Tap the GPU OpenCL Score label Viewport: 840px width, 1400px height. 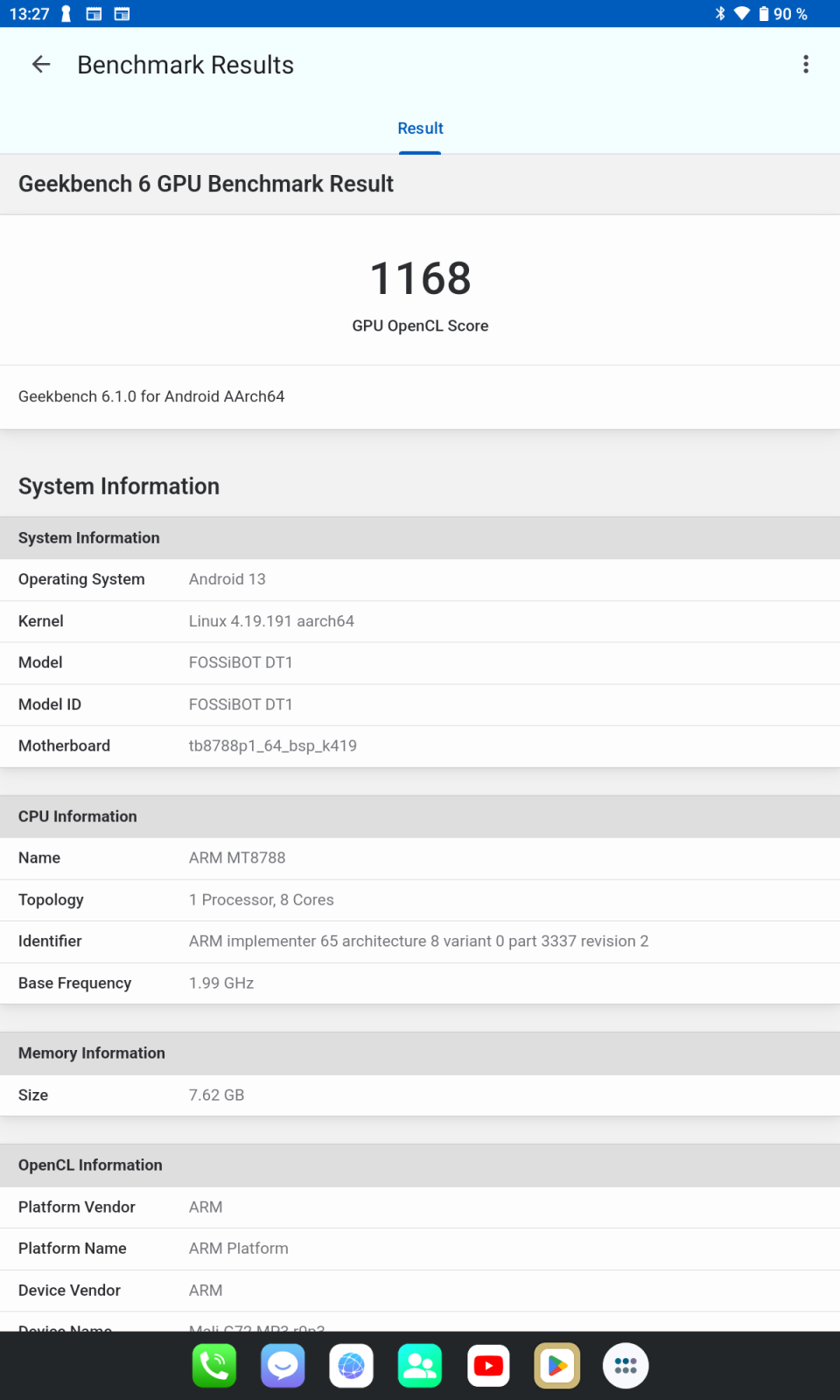tap(420, 325)
